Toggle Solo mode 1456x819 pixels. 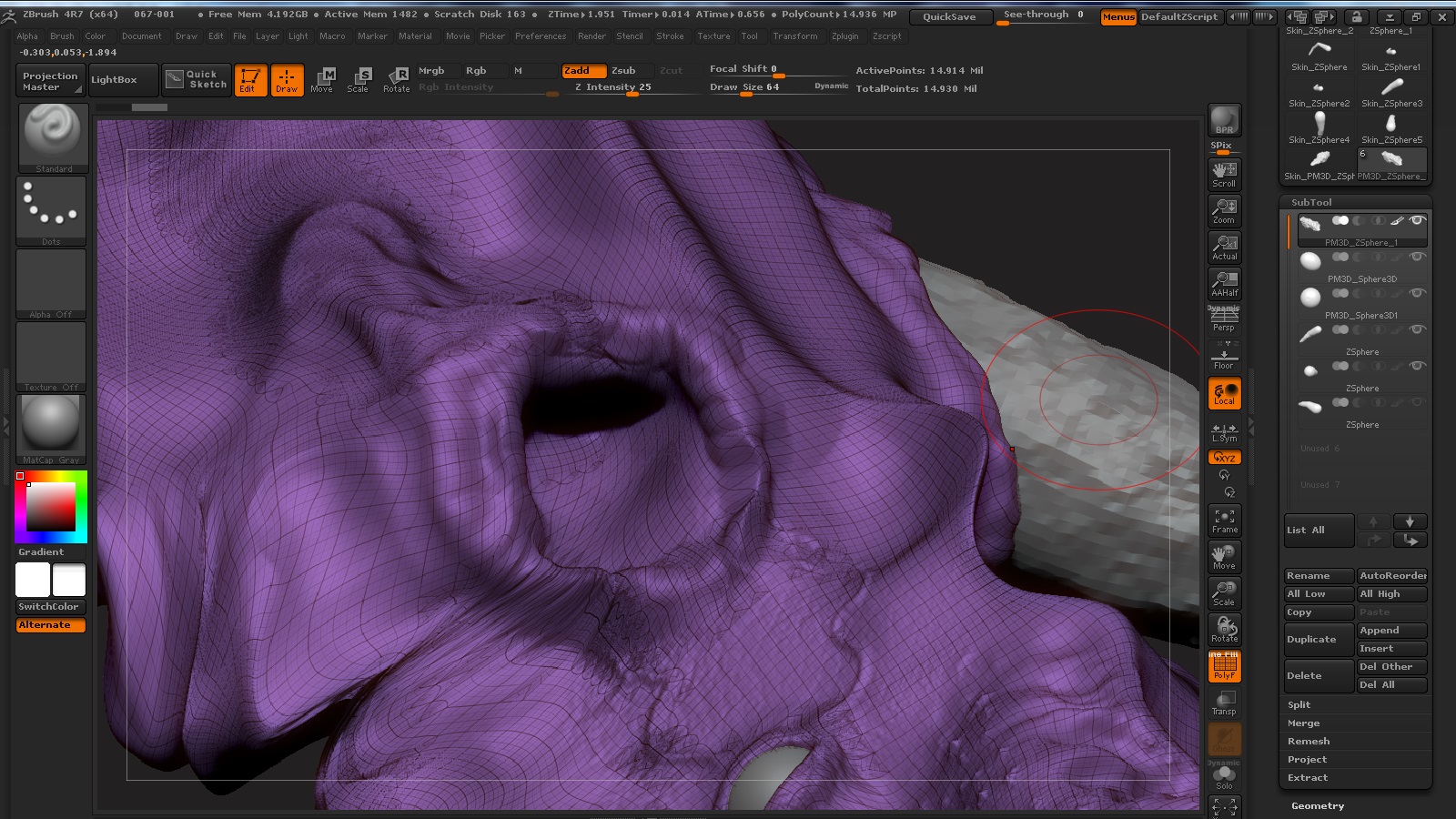point(1224,776)
